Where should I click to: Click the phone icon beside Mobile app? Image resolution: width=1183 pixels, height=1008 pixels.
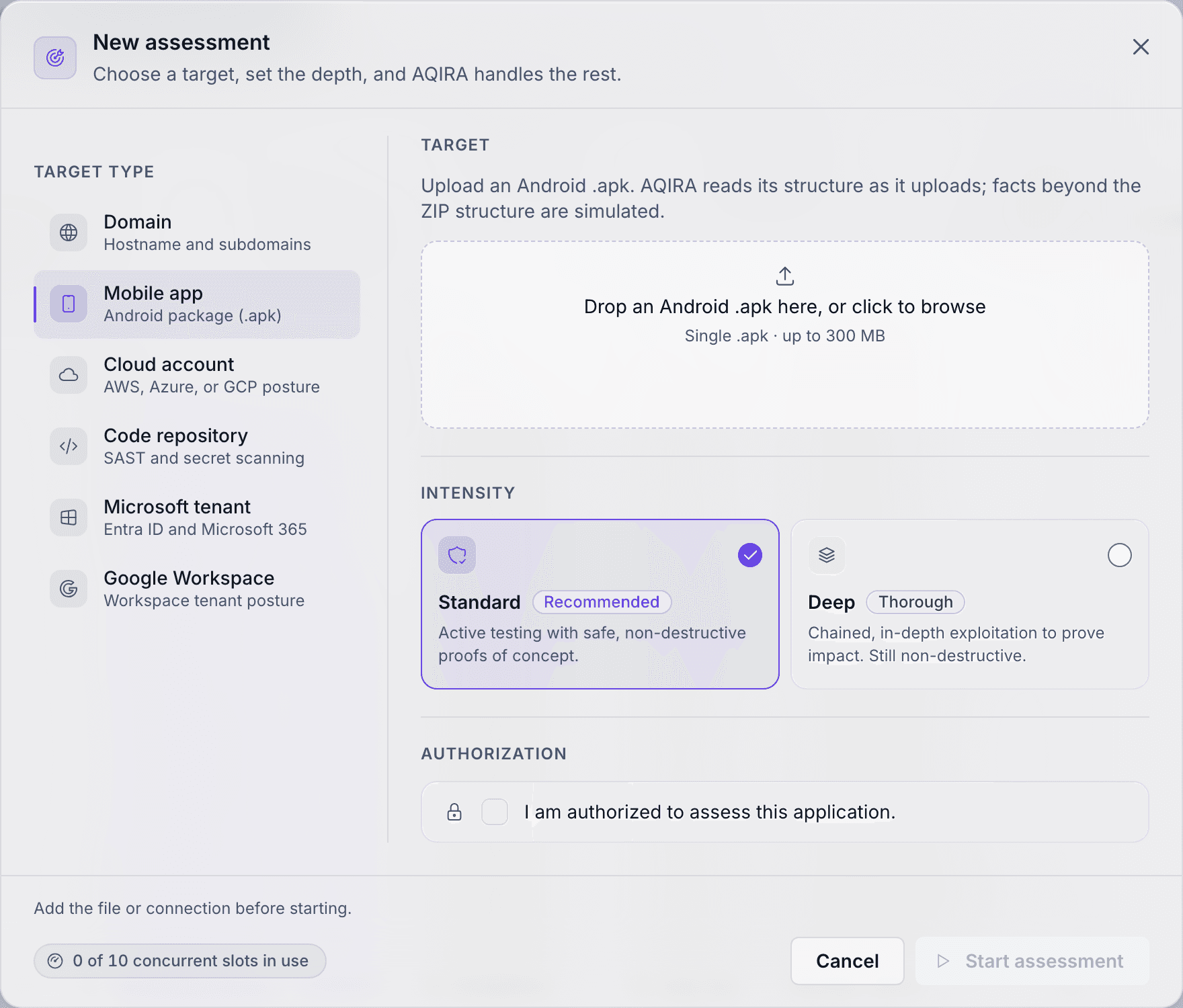(x=69, y=304)
